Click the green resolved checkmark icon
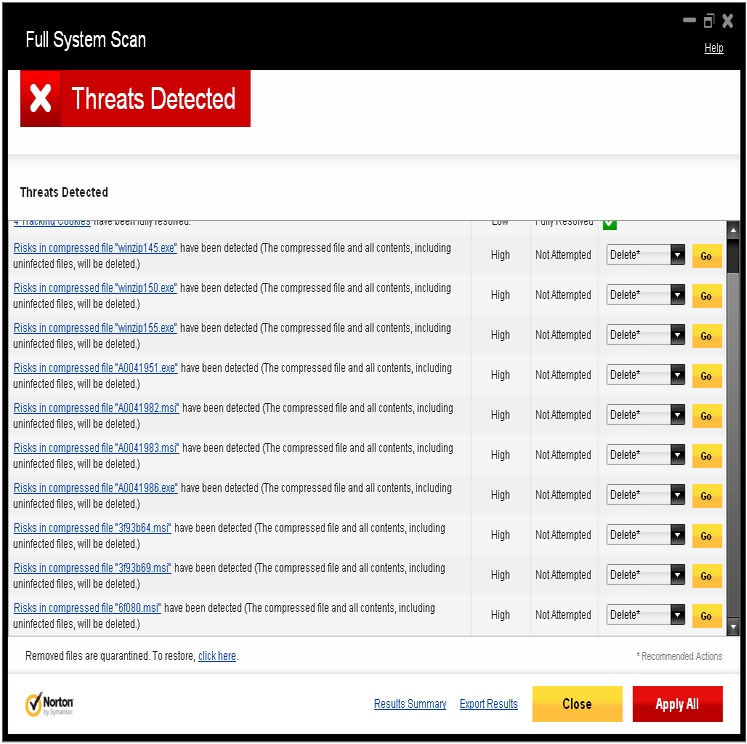Viewport: 747px width, 744px height. [610, 224]
